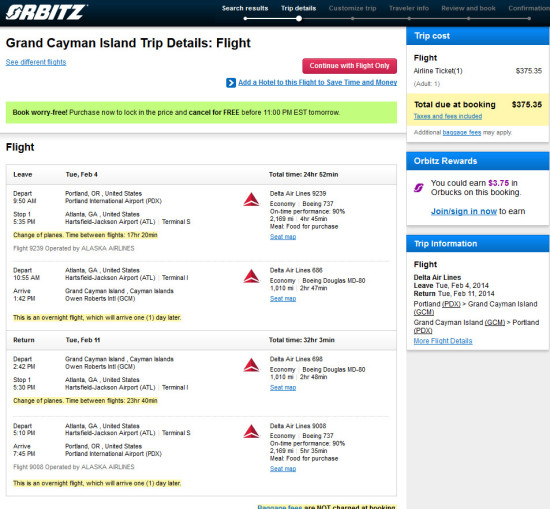Click the Orbitz logo

[47, 12]
